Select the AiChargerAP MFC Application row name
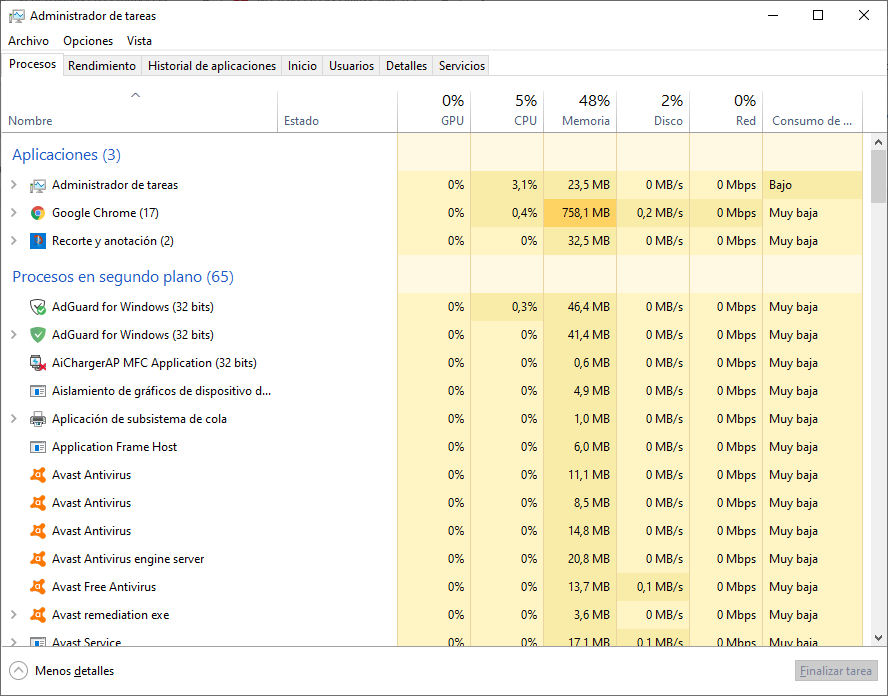Screen dimensions: 888x696 (x=154, y=363)
